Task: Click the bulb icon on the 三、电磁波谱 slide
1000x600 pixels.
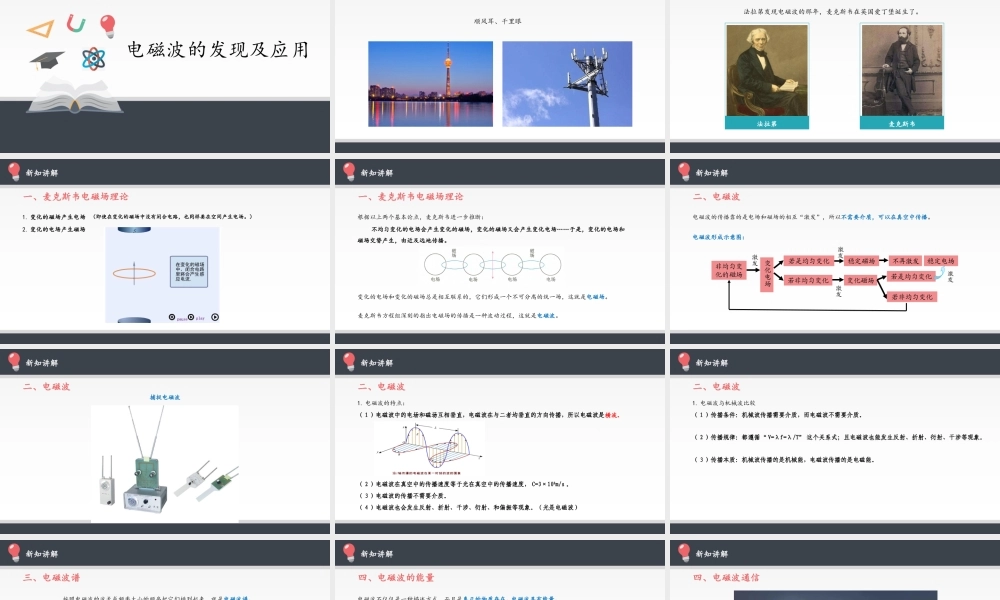Action: [14, 553]
